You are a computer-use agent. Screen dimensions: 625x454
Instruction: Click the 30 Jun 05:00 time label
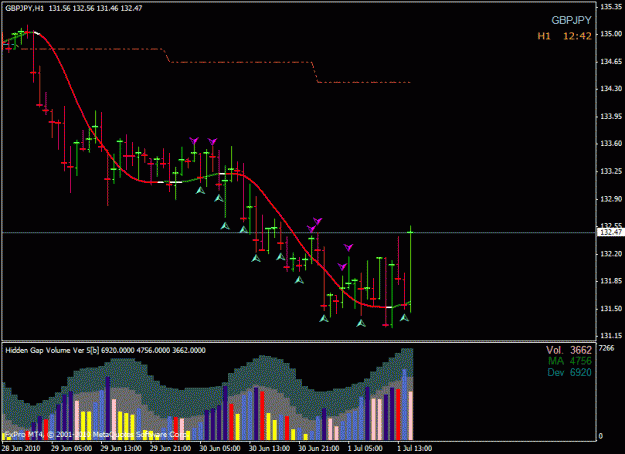pyautogui.click(x=220, y=448)
